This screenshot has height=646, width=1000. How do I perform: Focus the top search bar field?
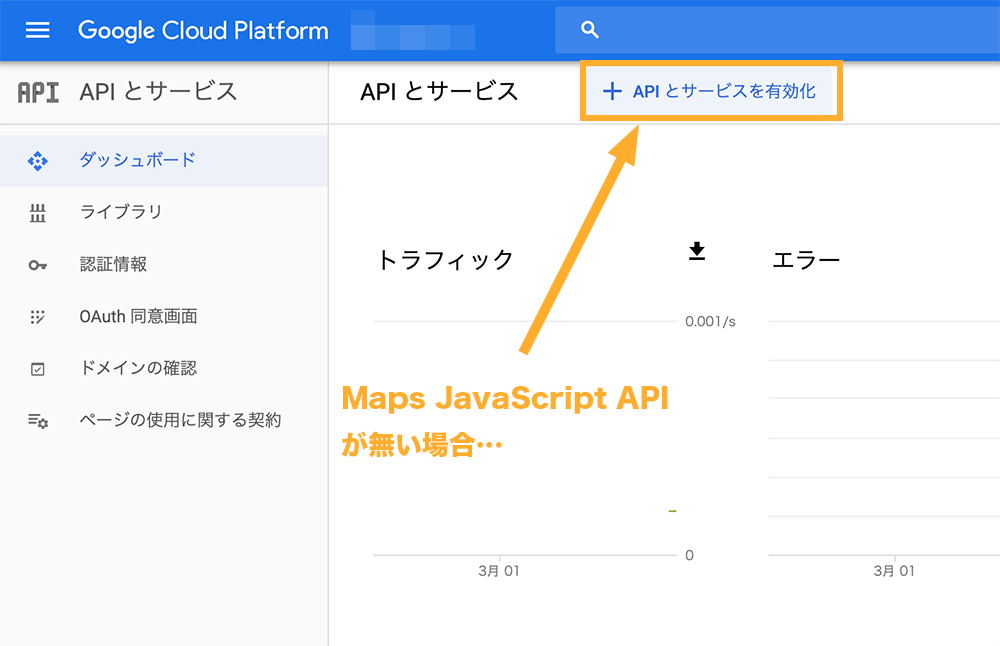(x=777, y=30)
